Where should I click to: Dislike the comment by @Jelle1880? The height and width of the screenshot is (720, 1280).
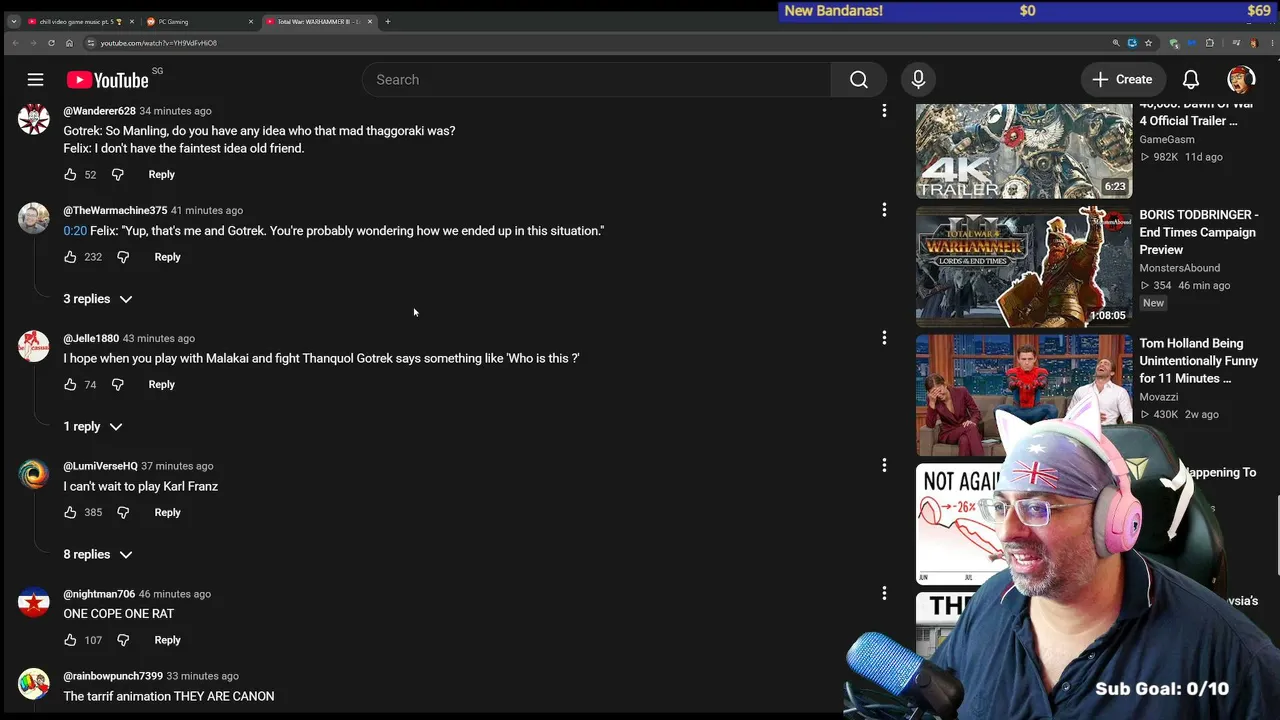coord(117,384)
